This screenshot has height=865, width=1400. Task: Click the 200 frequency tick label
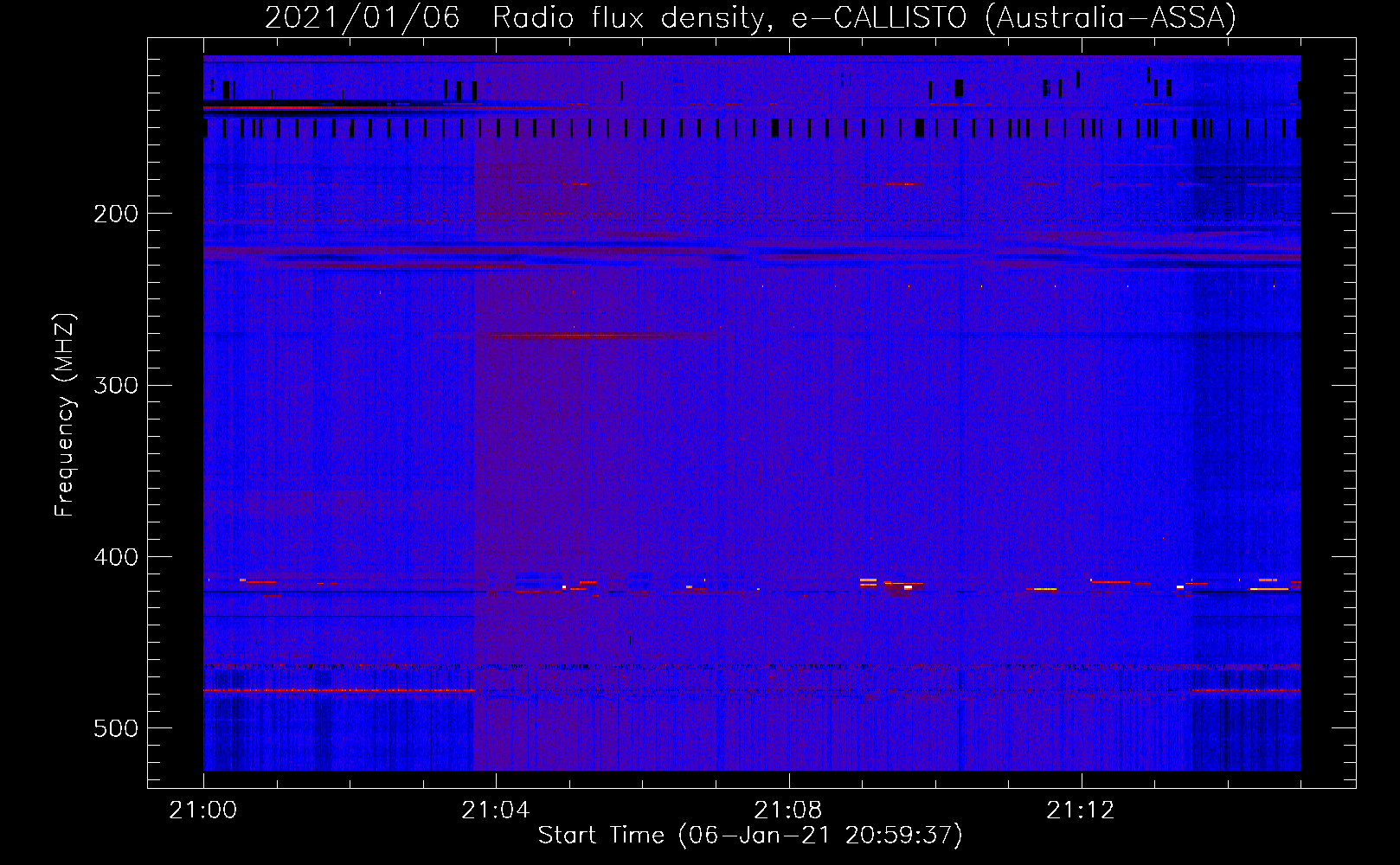(x=116, y=214)
